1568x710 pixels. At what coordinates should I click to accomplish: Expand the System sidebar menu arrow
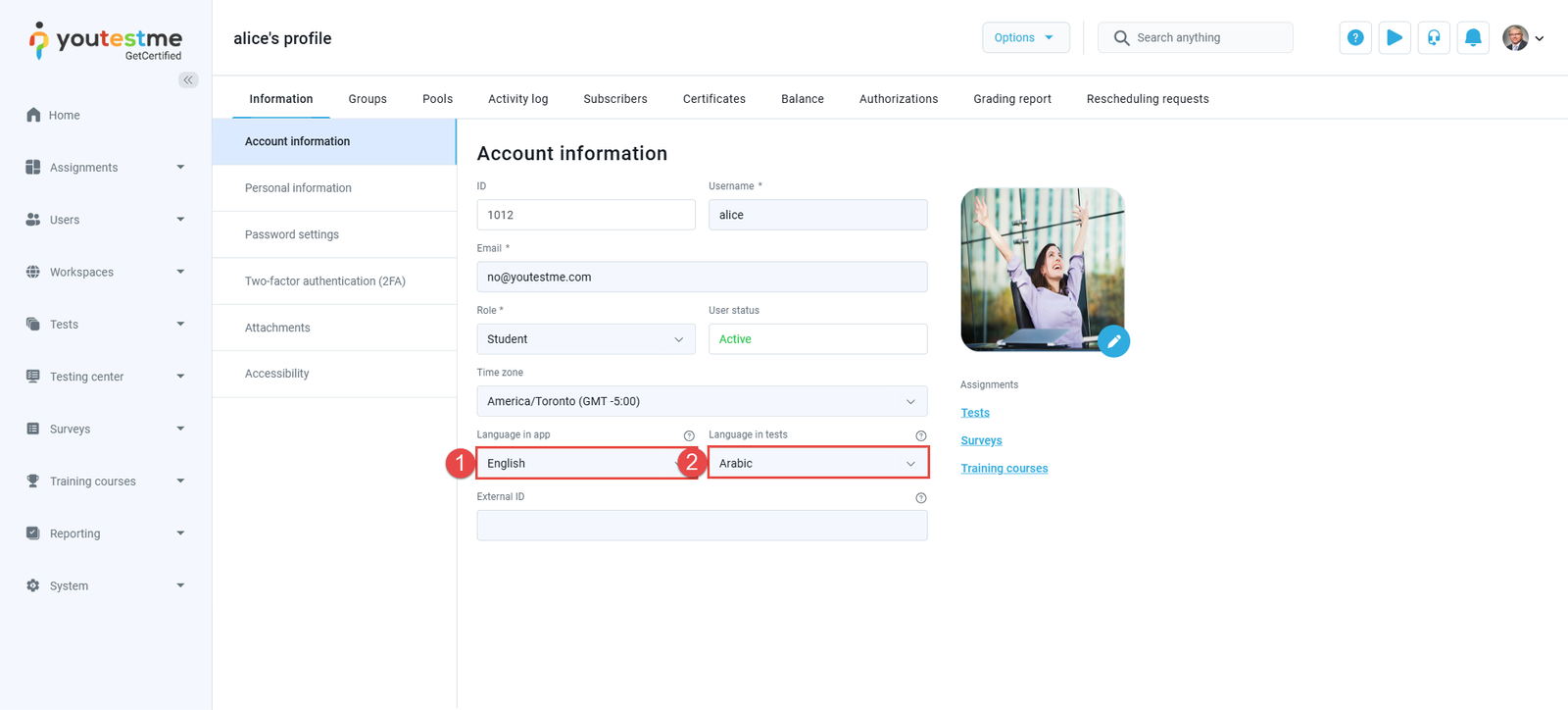pos(180,585)
